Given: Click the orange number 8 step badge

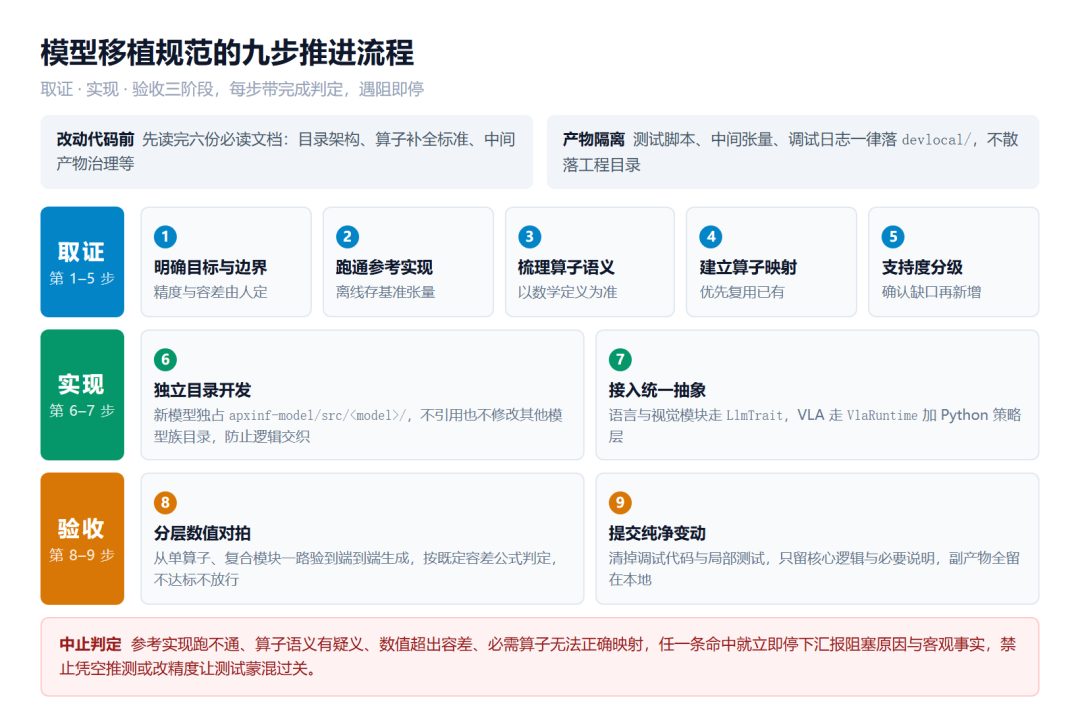Looking at the screenshot, I should (165, 503).
